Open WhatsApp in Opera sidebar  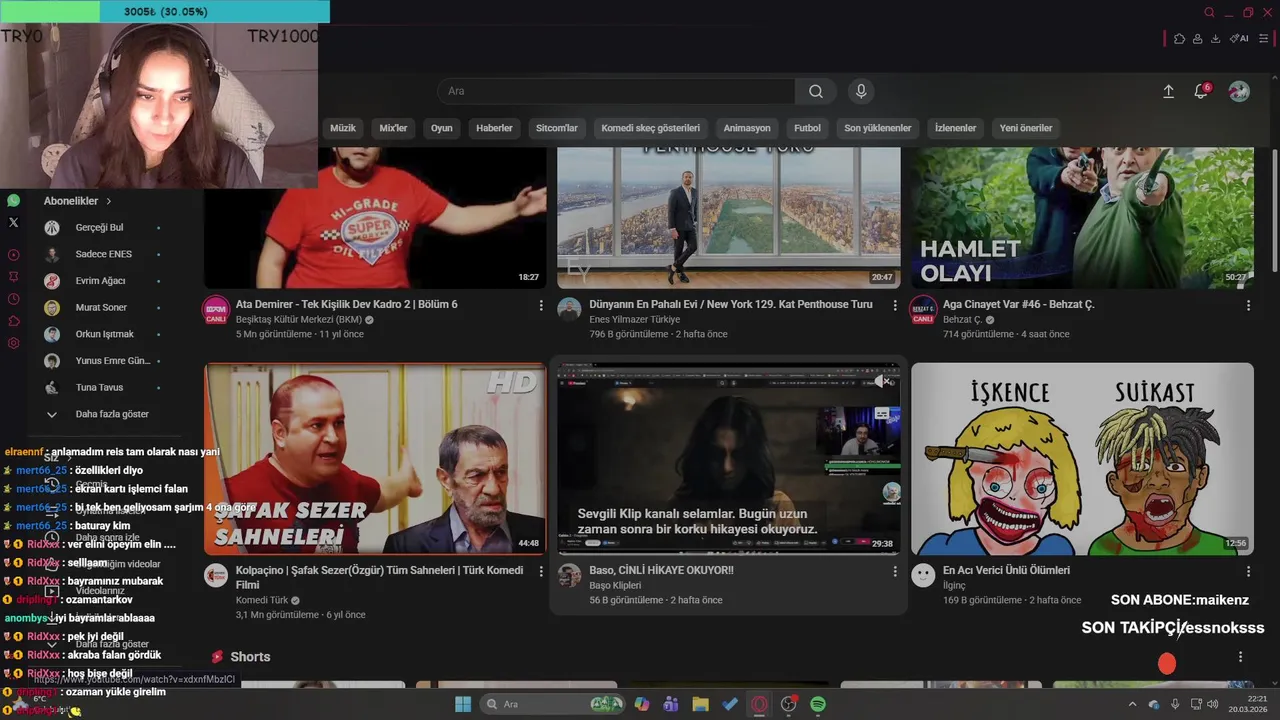click(x=13, y=201)
